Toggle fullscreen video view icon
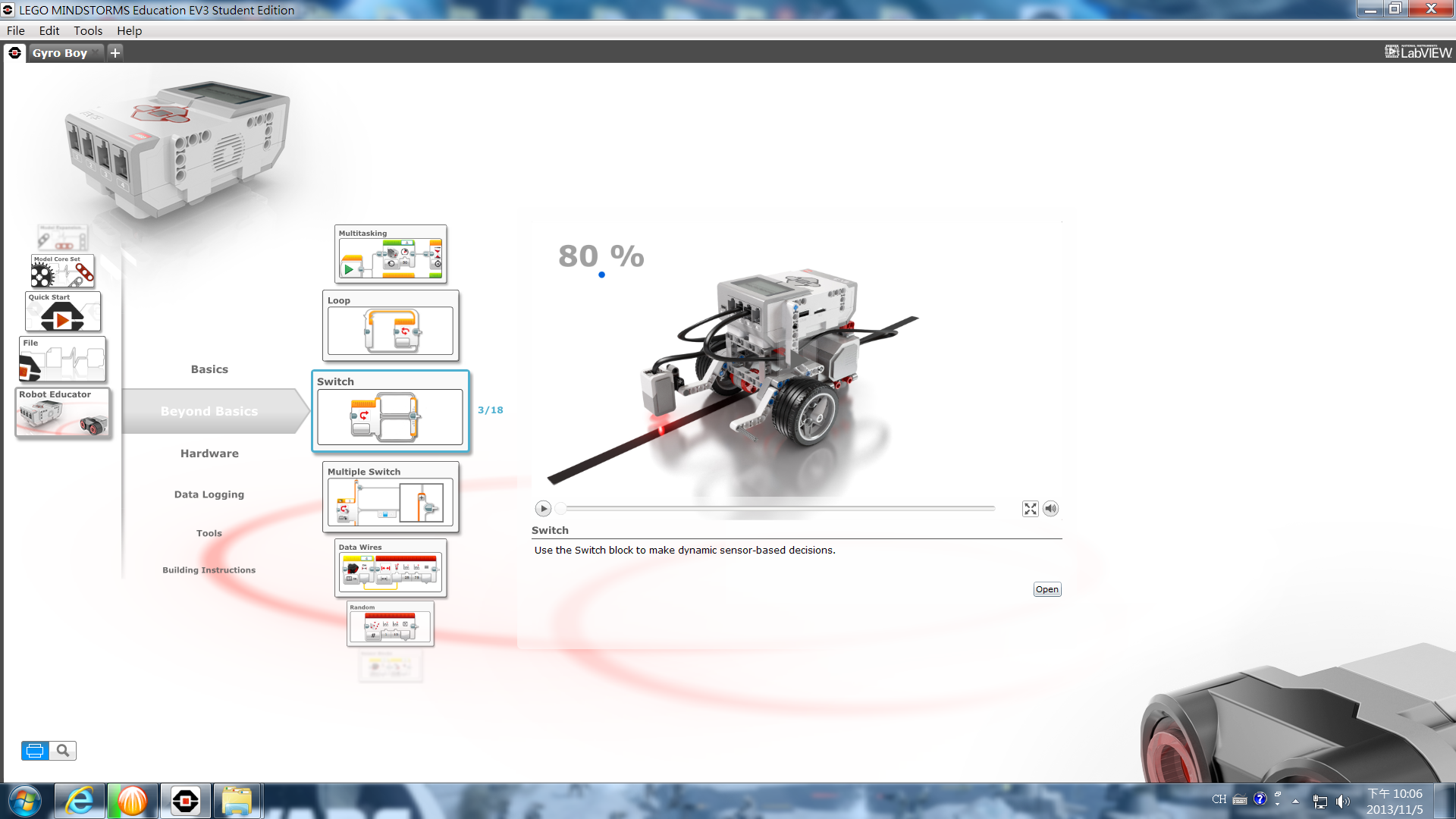The image size is (1456, 819). coord(1030,509)
